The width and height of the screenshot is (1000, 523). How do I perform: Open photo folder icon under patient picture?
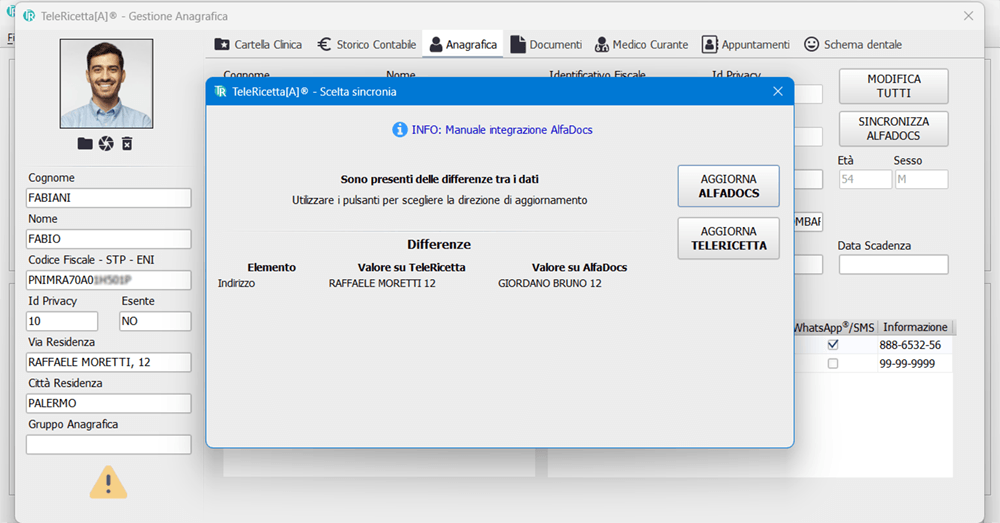tap(85, 144)
